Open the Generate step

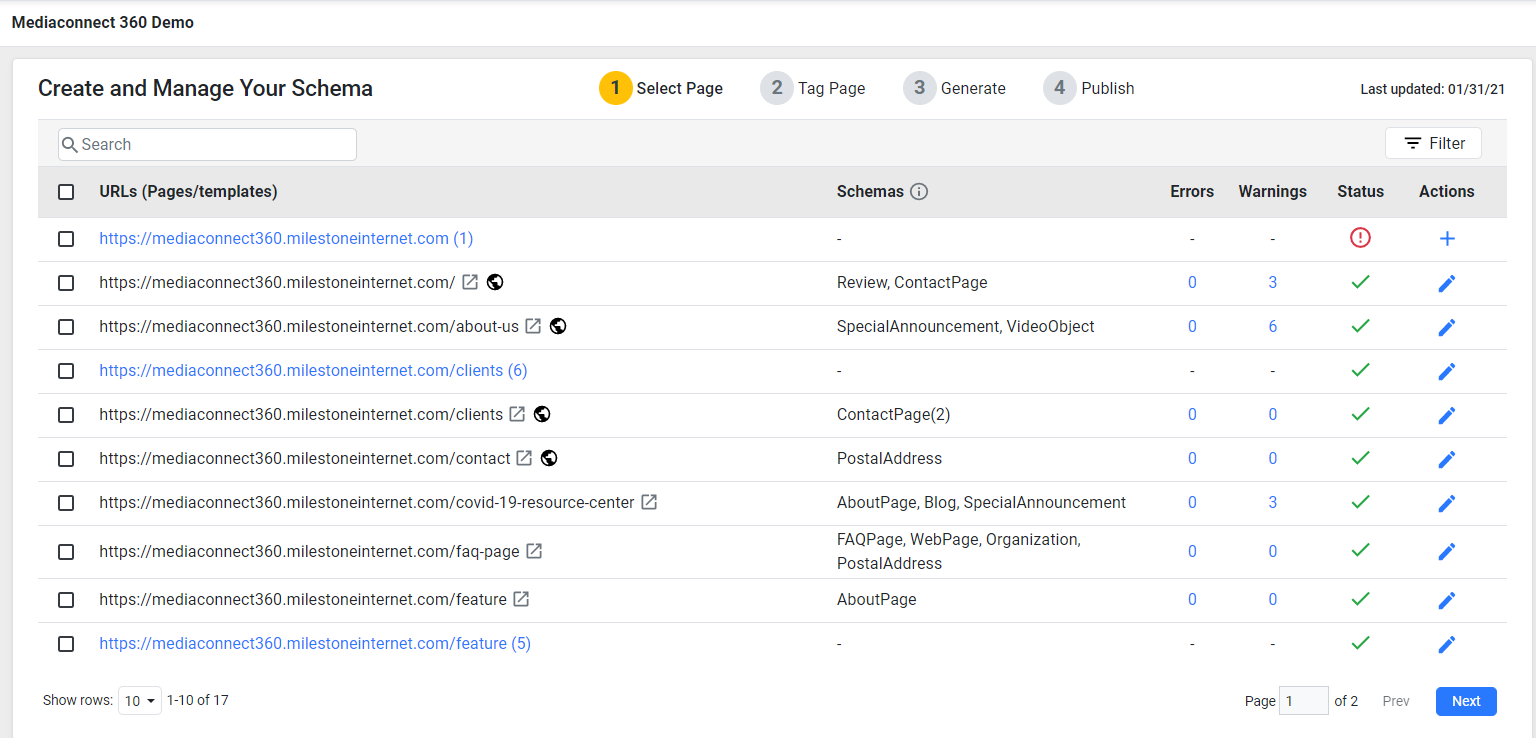[x=955, y=88]
